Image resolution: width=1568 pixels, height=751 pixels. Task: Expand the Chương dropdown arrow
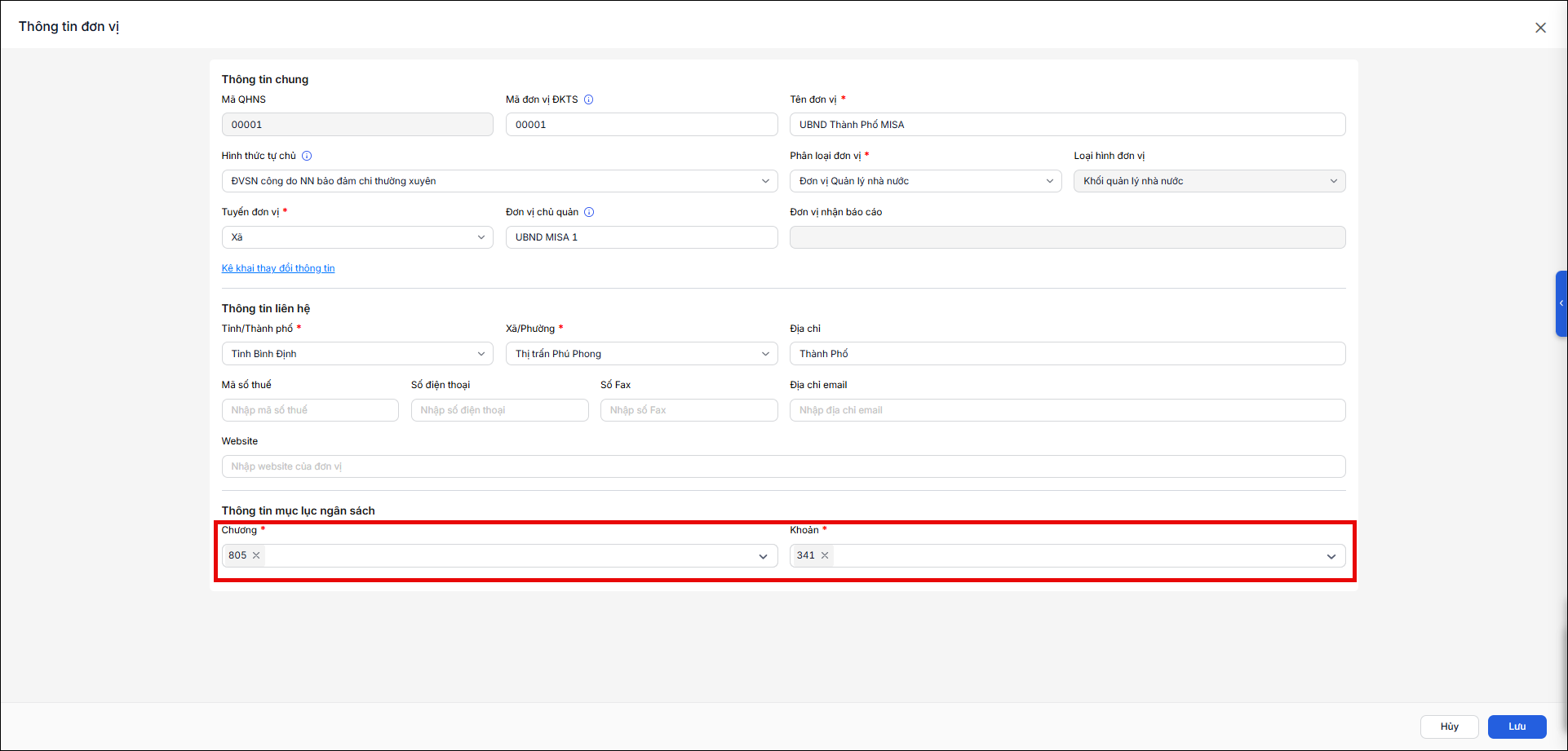point(763,556)
